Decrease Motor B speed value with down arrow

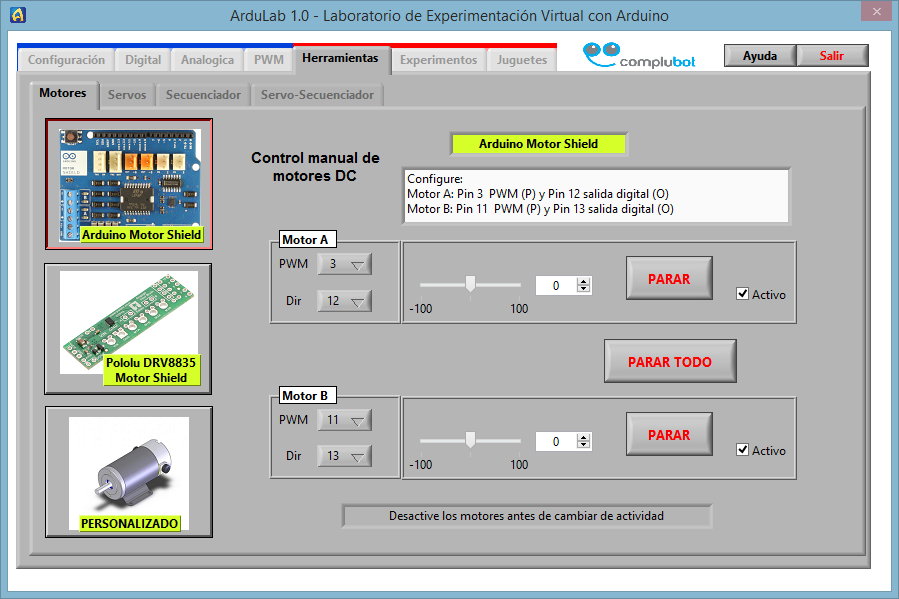(584, 446)
